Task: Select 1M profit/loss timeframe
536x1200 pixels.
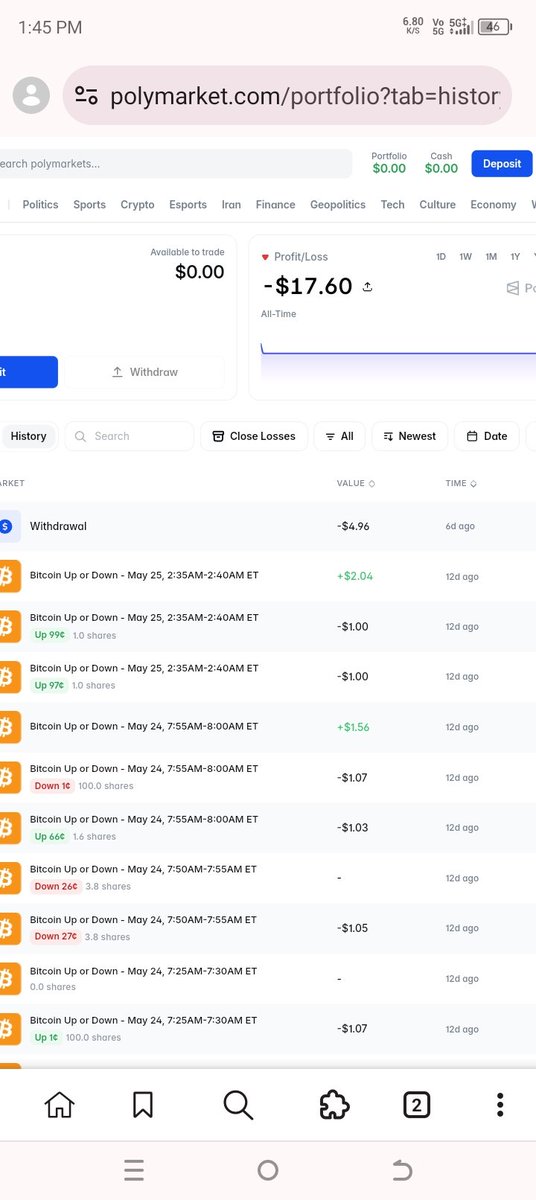Action: pos(491,257)
